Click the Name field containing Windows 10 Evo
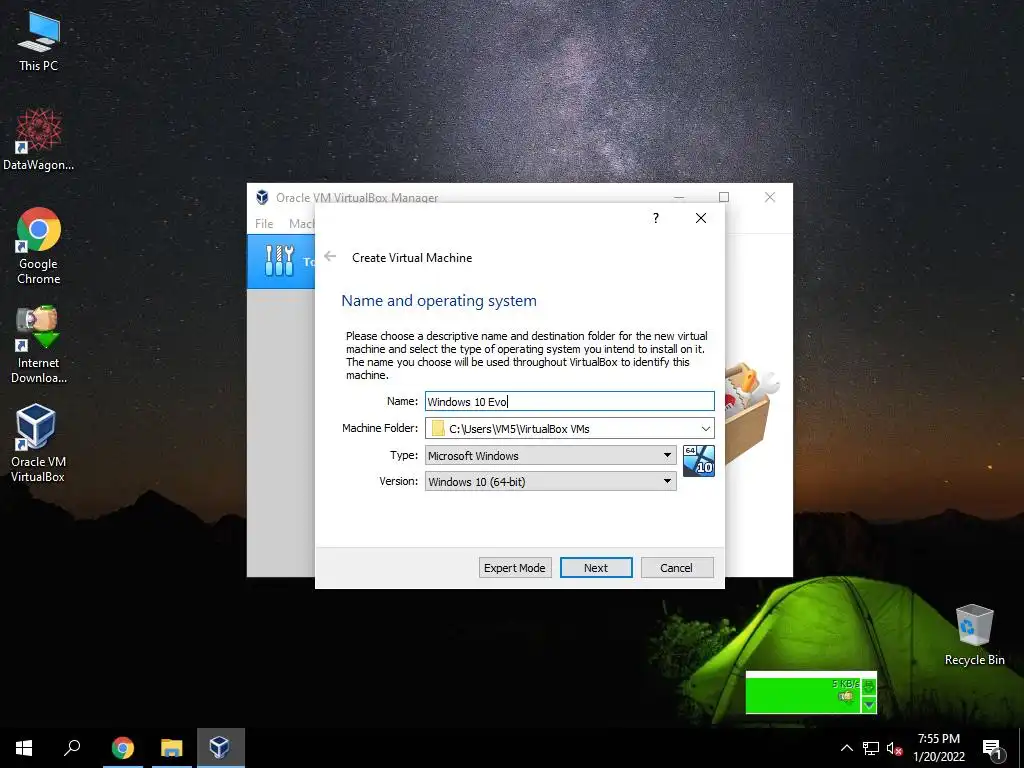 569,402
